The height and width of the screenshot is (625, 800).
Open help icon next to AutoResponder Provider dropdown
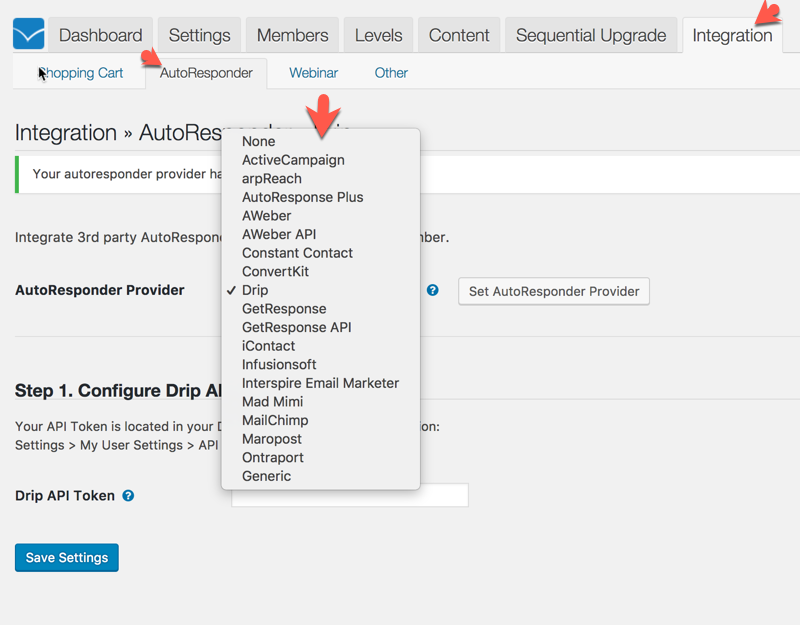click(x=433, y=290)
